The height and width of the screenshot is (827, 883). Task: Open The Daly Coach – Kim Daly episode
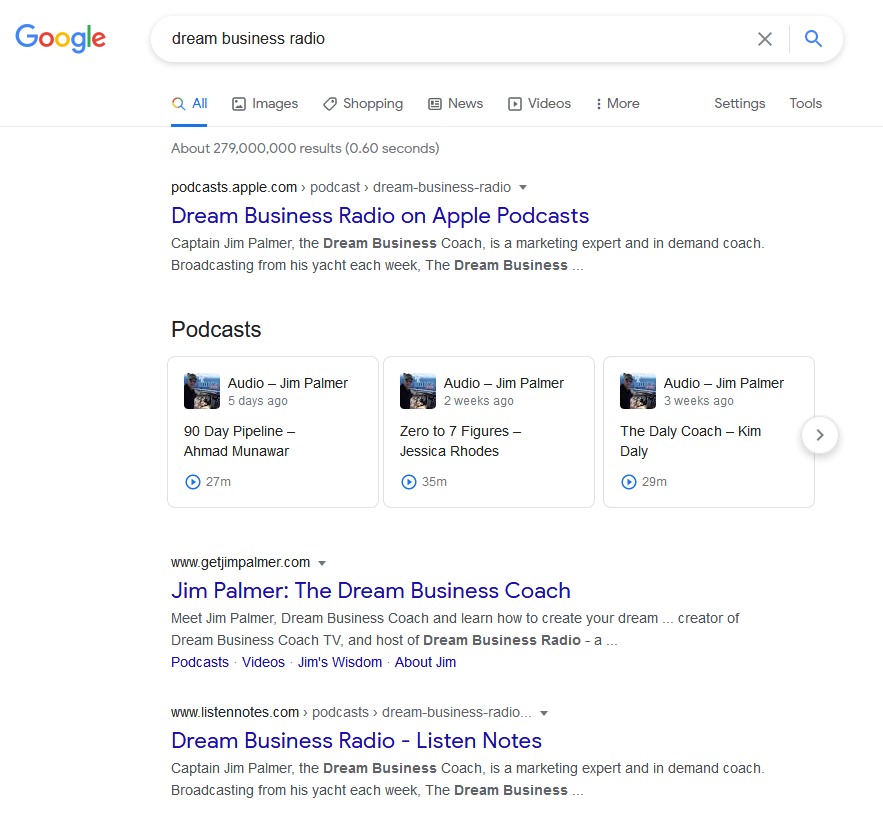[x=690, y=441]
